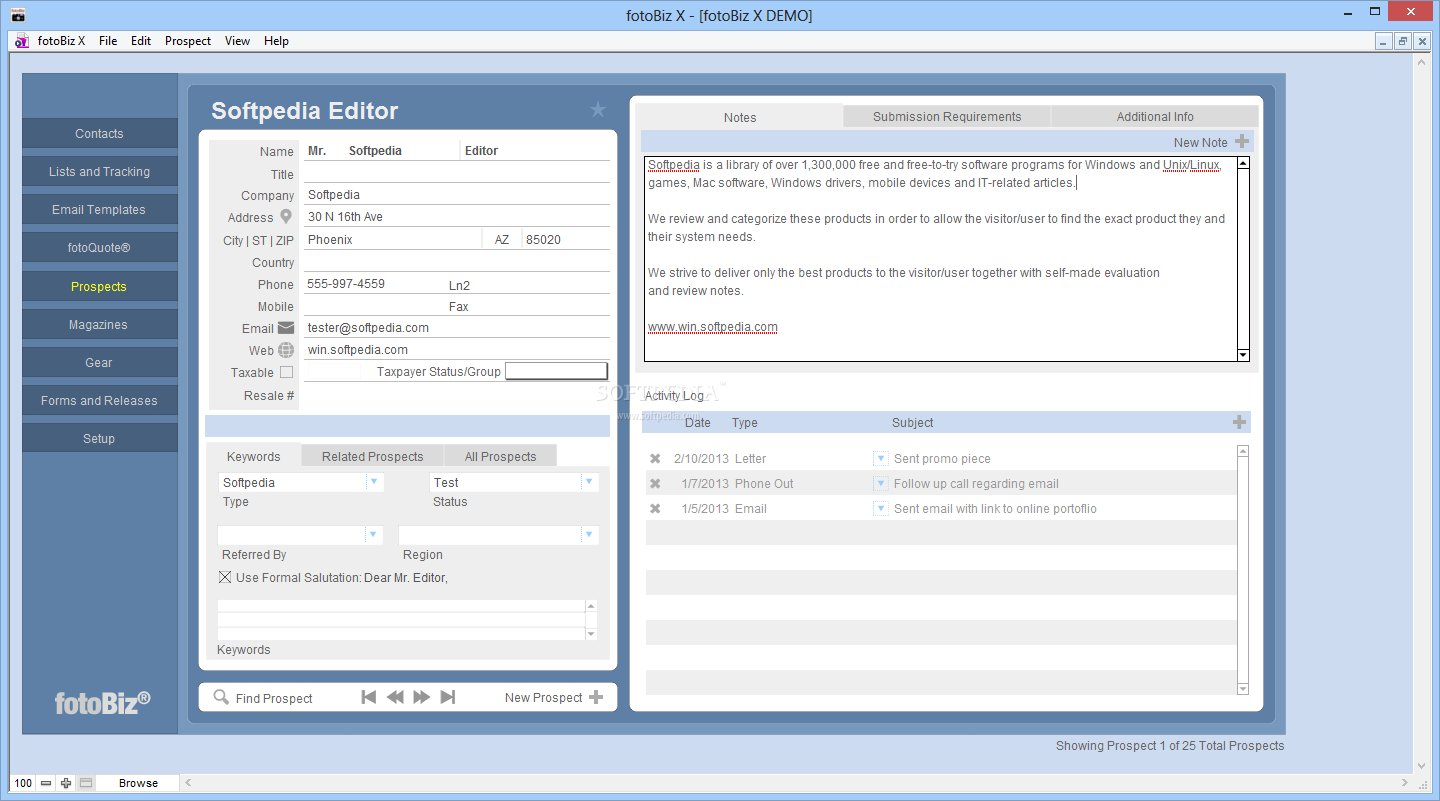
Task: Toggle the Taxable checkbox
Action: [287, 372]
